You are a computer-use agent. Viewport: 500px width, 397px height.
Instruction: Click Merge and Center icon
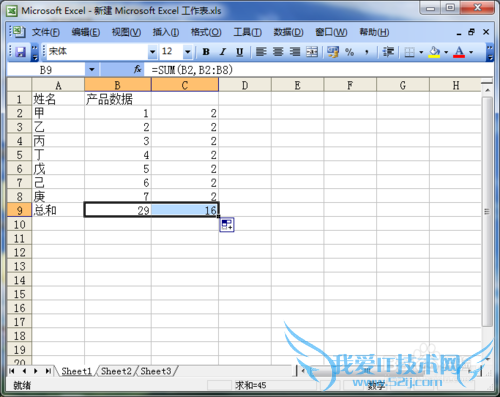point(312,52)
